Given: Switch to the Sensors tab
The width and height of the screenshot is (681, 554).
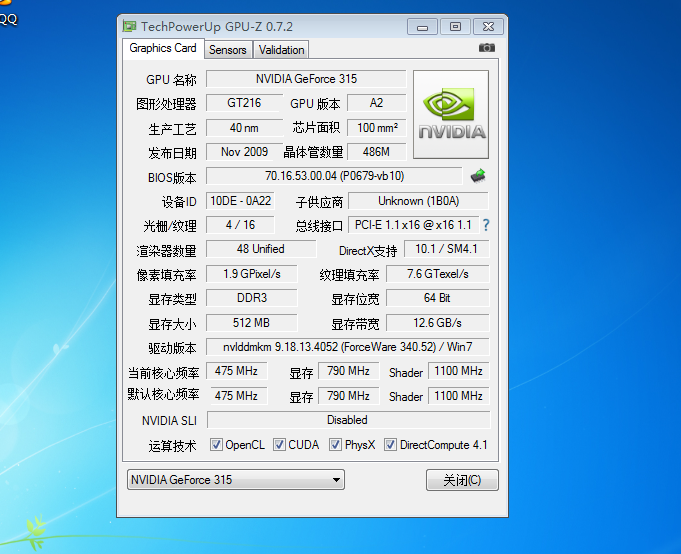Looking at the screenshot, I should coord(228,50).
